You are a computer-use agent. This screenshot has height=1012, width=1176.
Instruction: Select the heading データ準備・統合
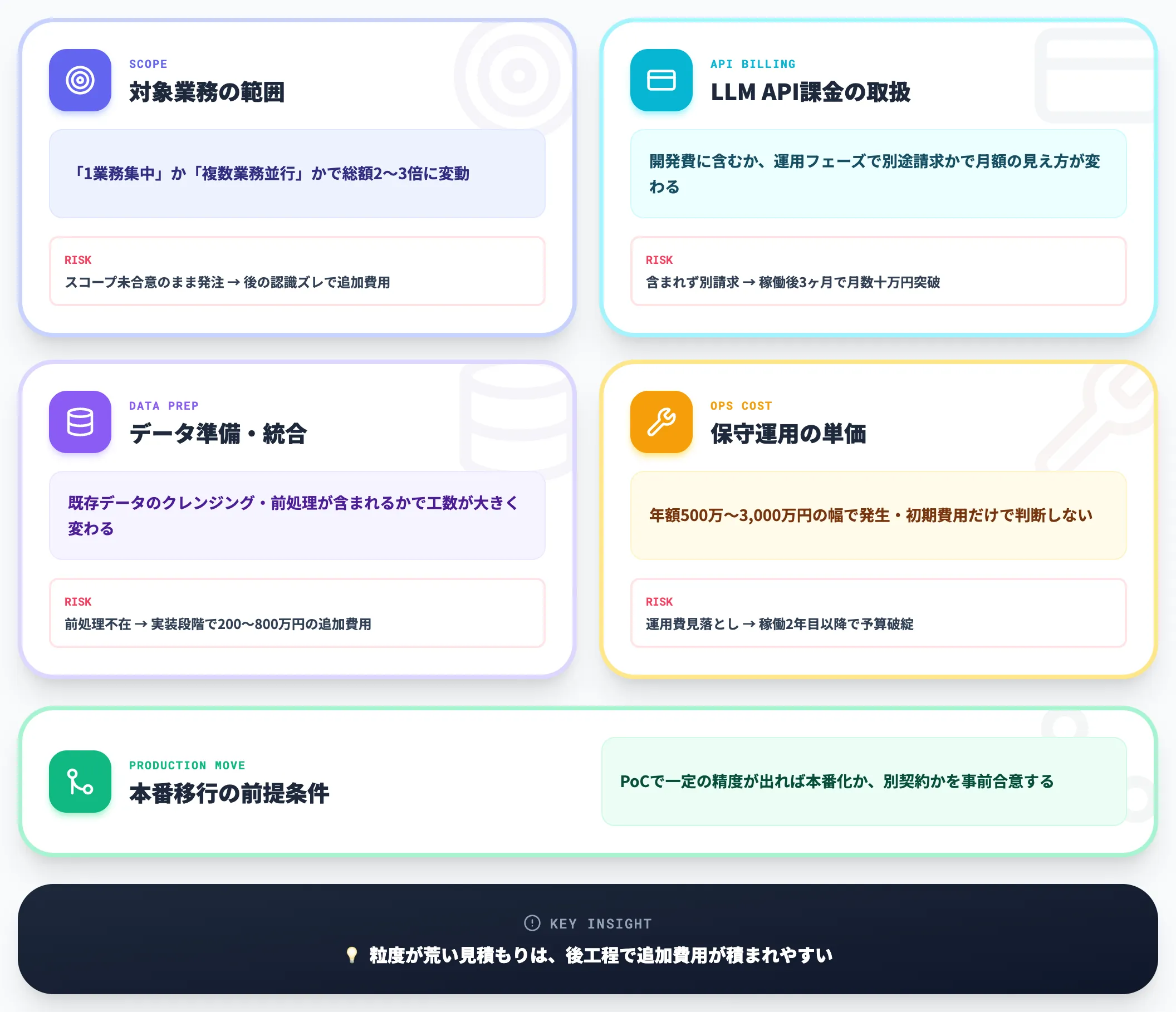click(x=218, y=434)
